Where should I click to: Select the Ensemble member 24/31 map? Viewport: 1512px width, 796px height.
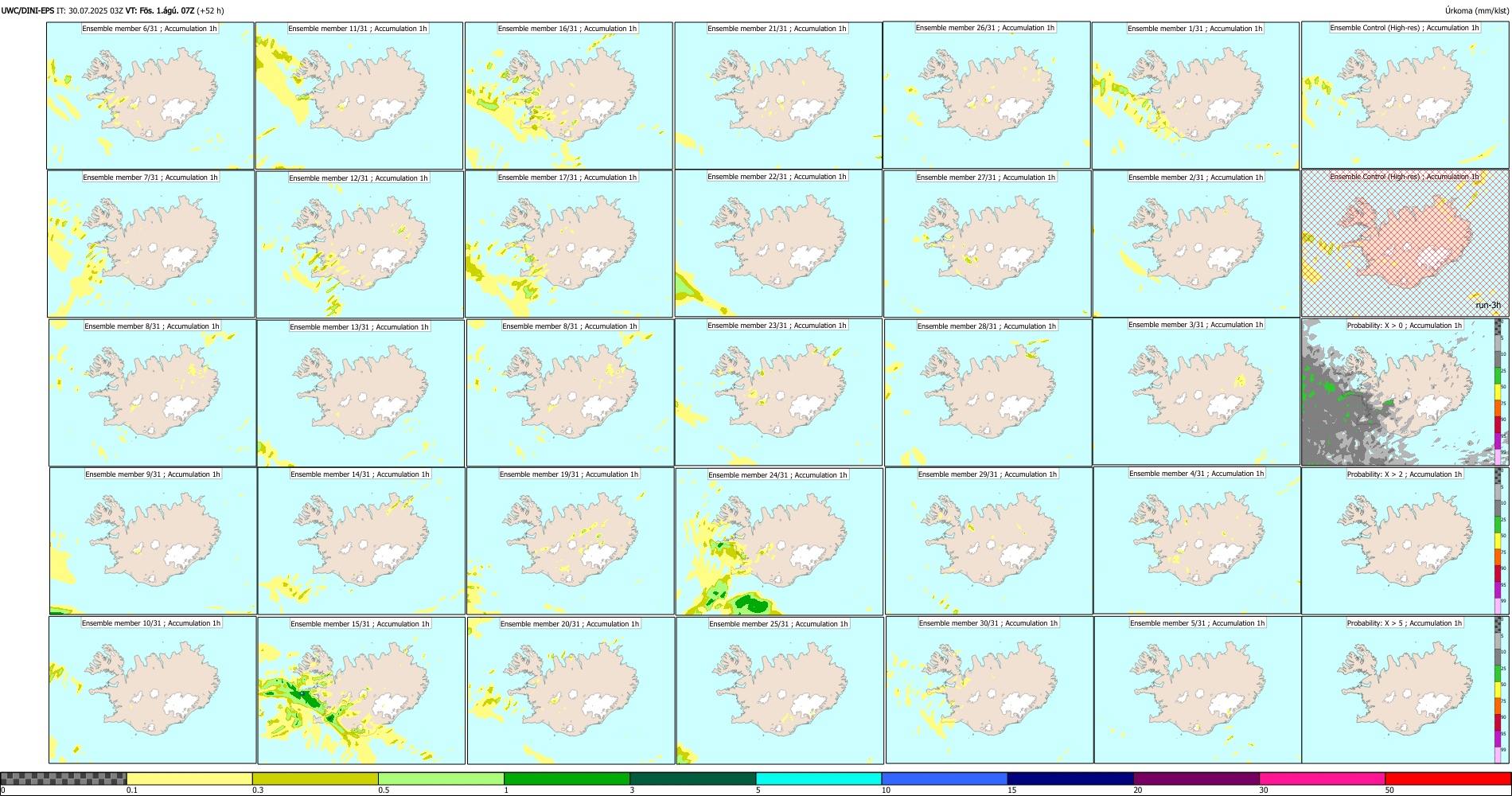(779, 541)
